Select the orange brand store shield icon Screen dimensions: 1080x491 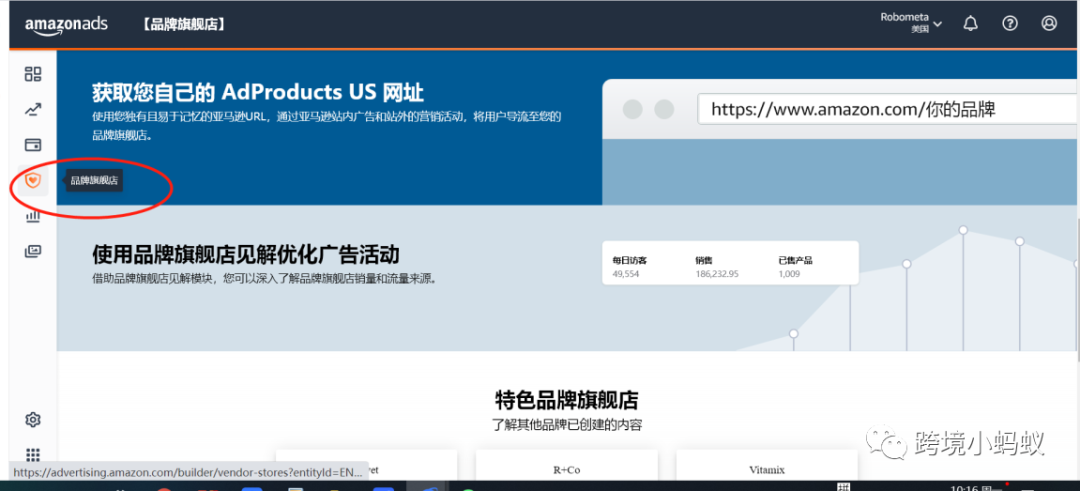[33, 180]
